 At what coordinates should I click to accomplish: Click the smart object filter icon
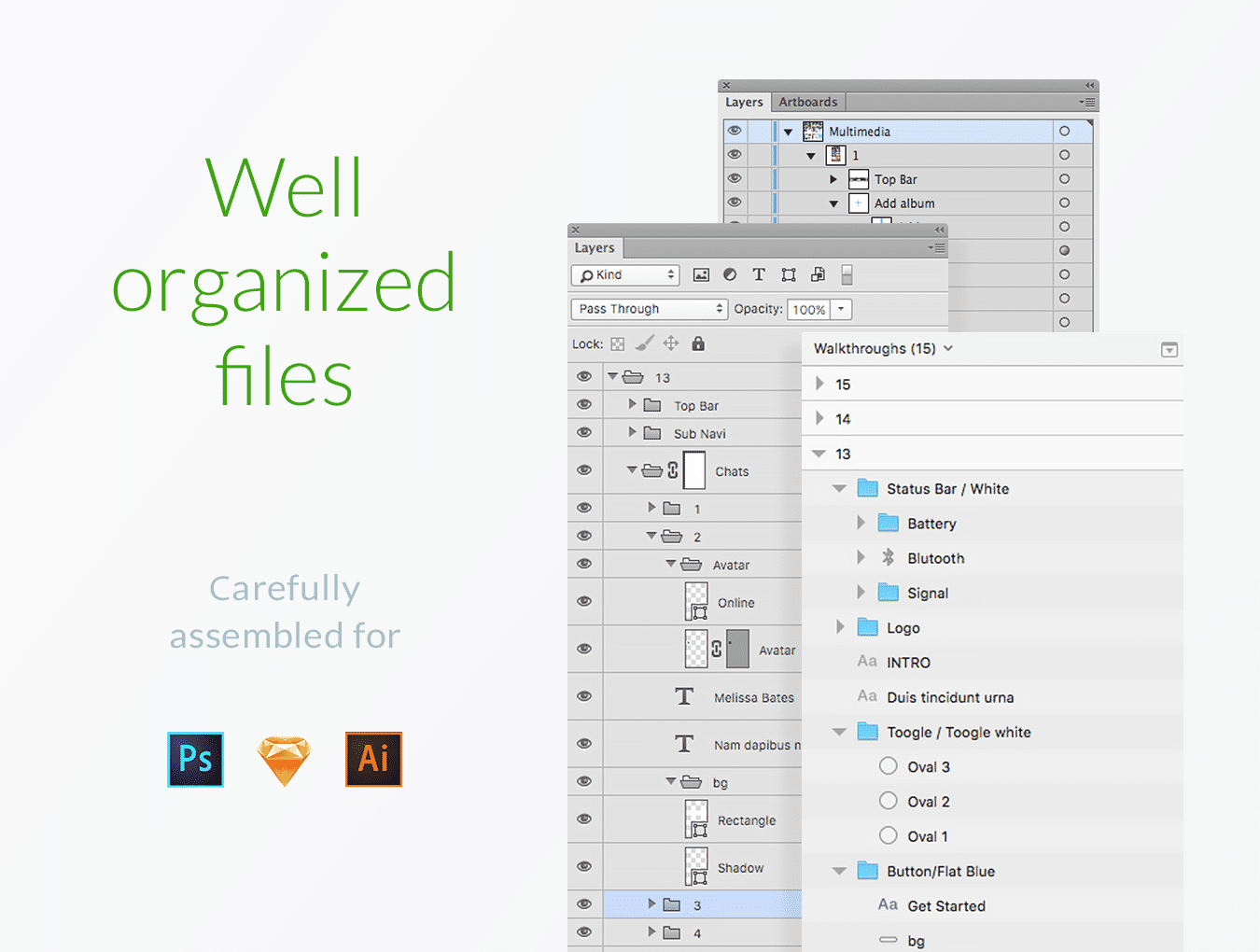(818, 274)
